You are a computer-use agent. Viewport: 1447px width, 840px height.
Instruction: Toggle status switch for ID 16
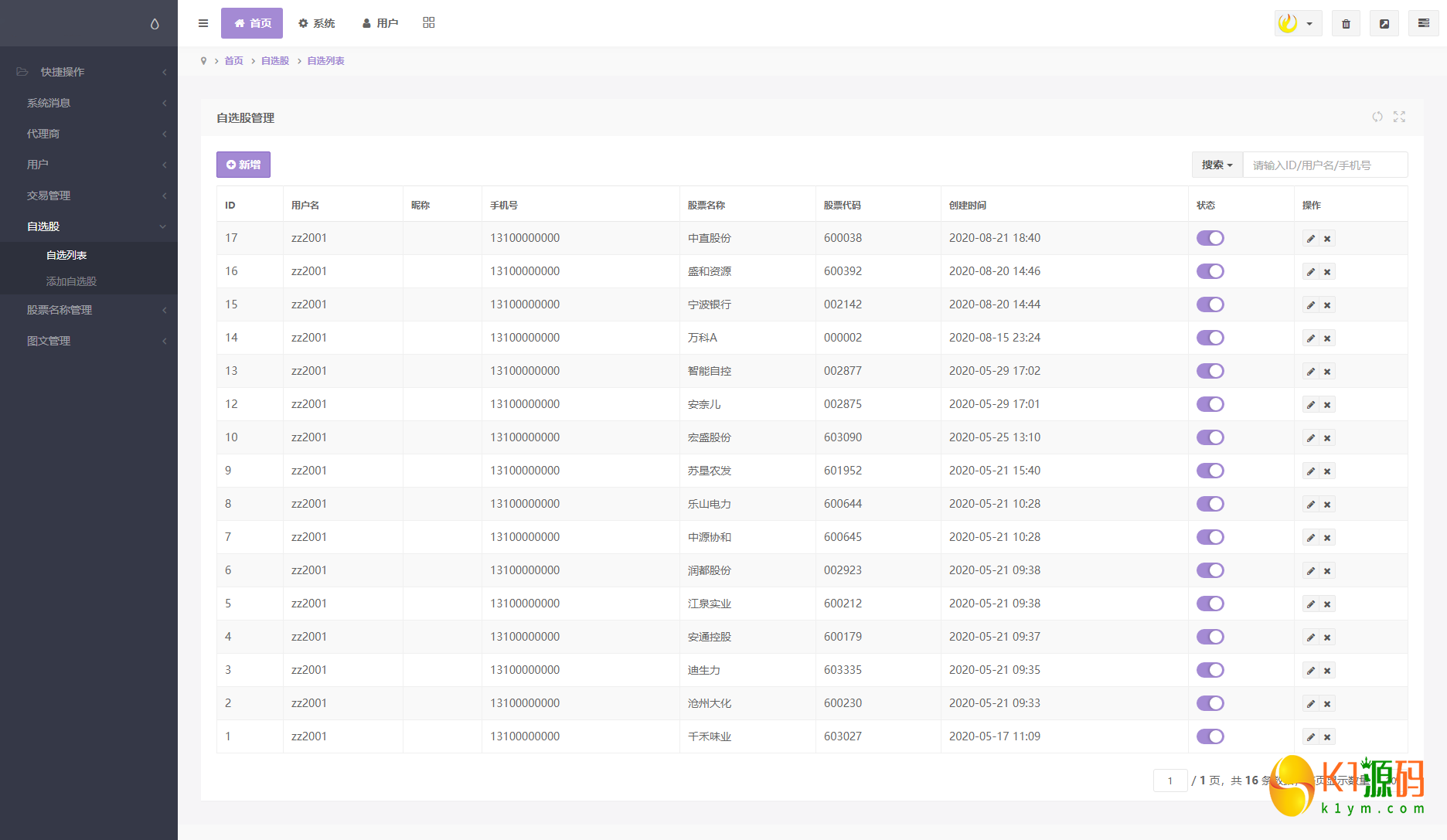[1210, 271]
